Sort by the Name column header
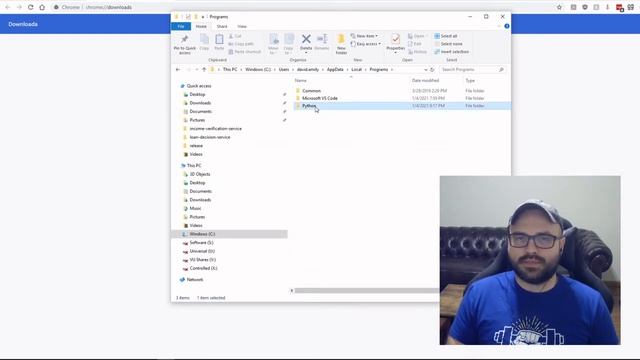 300,80
